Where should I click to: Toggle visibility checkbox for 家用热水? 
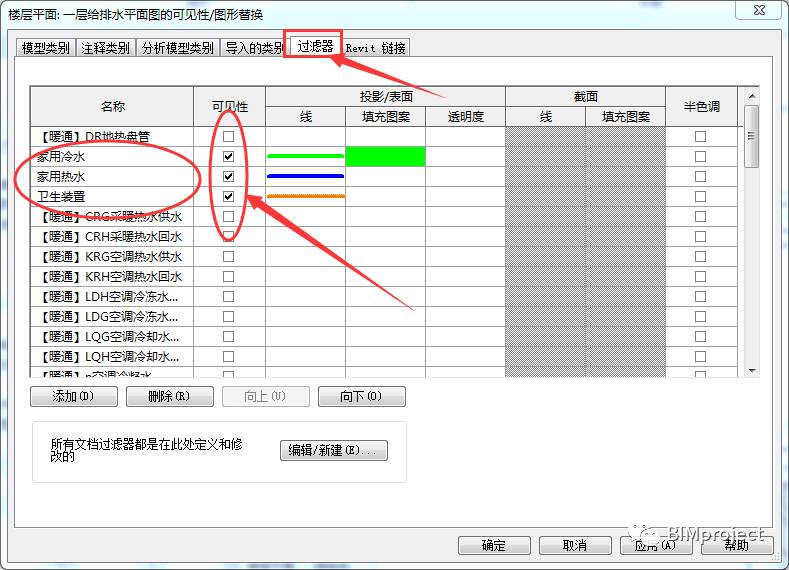229,177
